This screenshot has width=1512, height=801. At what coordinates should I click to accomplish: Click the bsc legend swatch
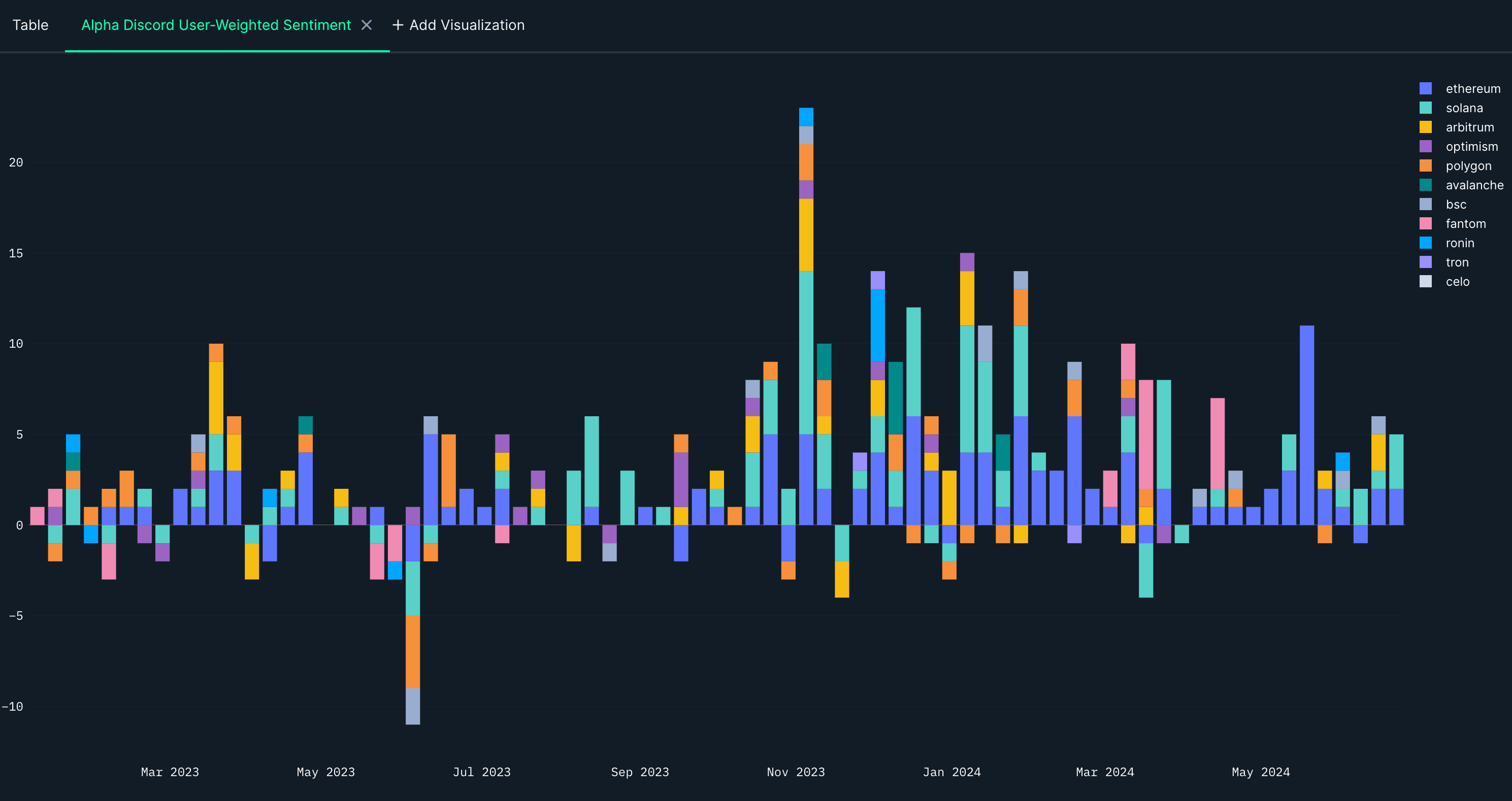[1425, 204]
